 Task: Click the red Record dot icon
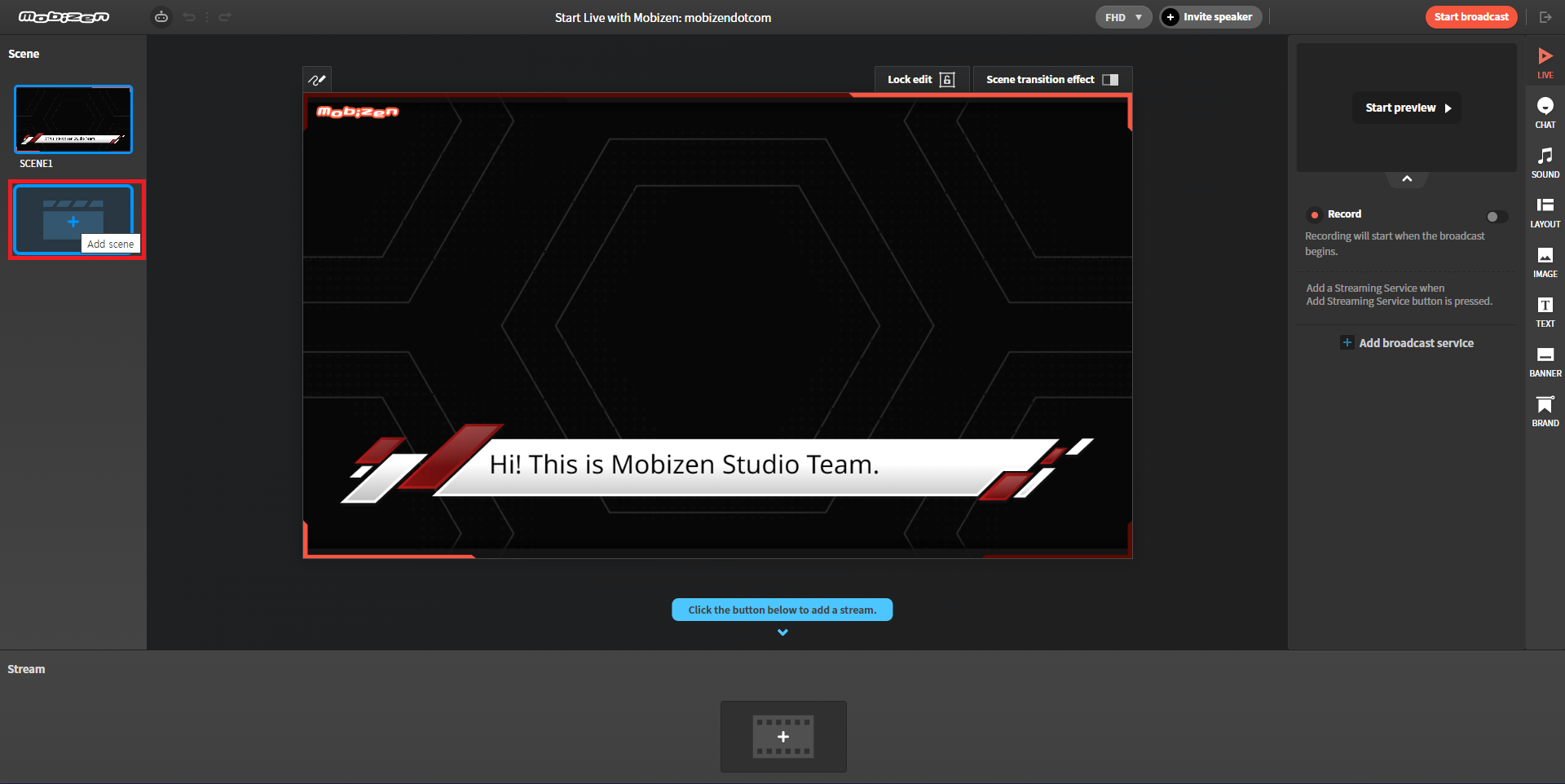(x=1315, y=214)
